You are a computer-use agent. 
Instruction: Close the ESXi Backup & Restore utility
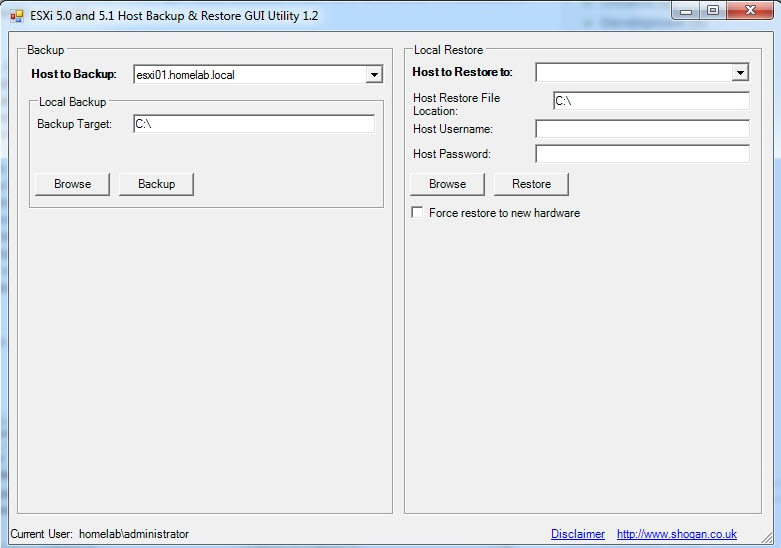[750, 10]
